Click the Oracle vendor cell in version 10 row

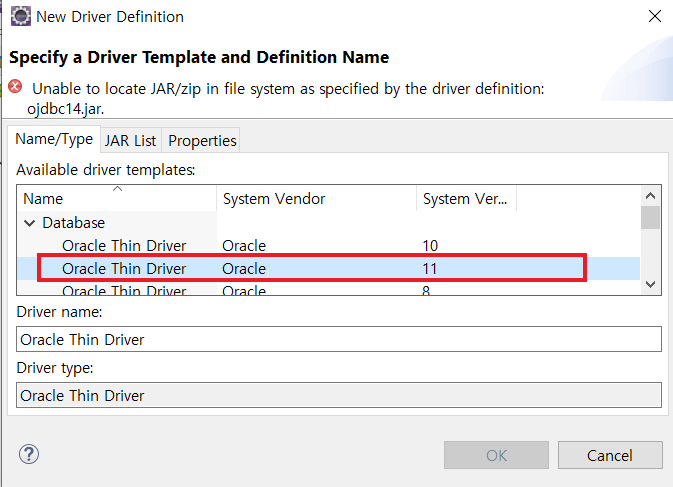[x=244, y=246]
